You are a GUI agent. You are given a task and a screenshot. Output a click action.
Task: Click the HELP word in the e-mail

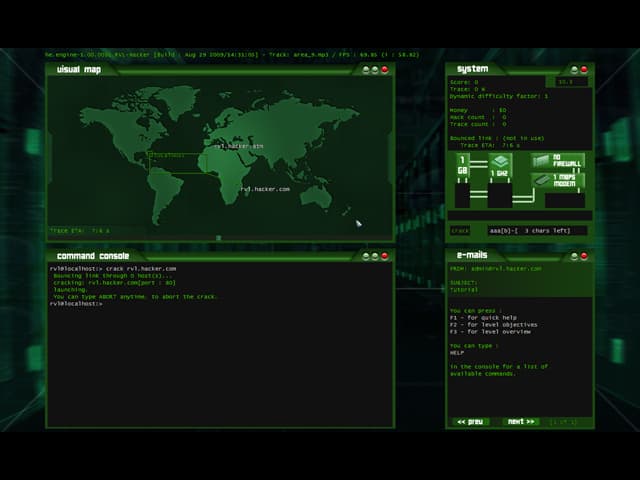pyautogui.click(x=457, y=353)
